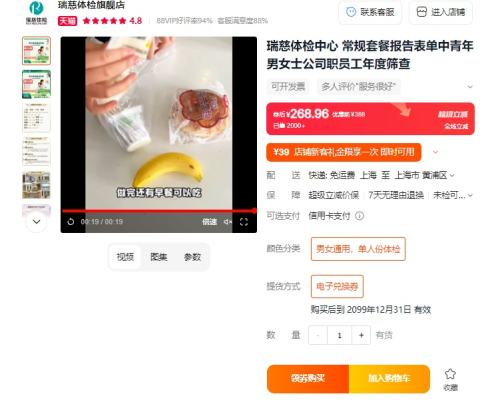Seek along the red video progress bar
Viewport: 500px width, 414px height.
(159, 211)
